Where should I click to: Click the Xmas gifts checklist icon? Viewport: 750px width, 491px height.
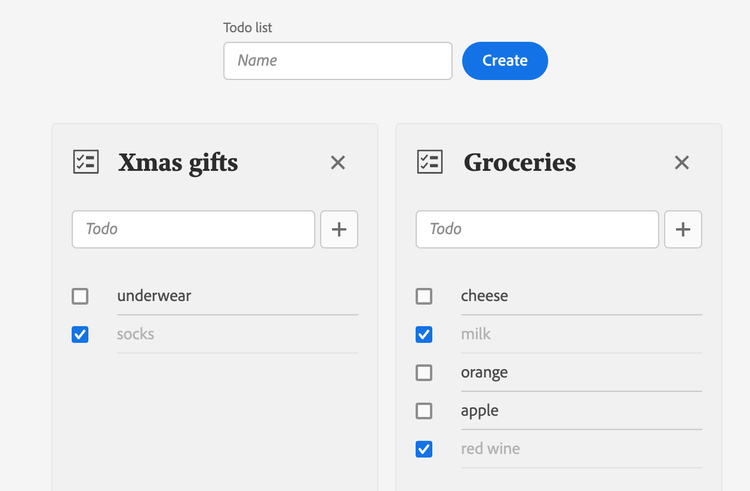tap(86, 162)
